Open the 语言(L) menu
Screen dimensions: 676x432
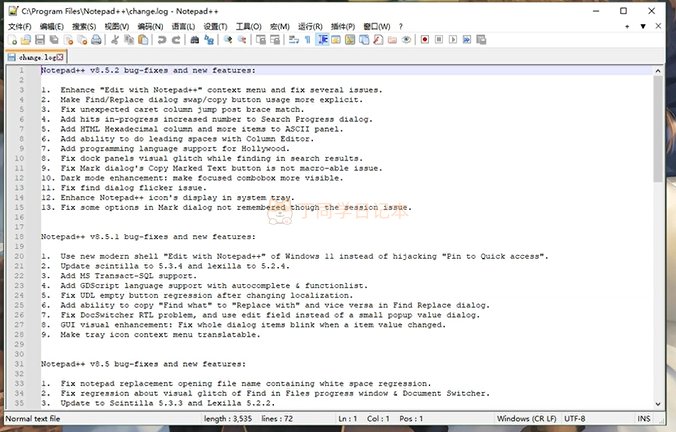[183, 27]
